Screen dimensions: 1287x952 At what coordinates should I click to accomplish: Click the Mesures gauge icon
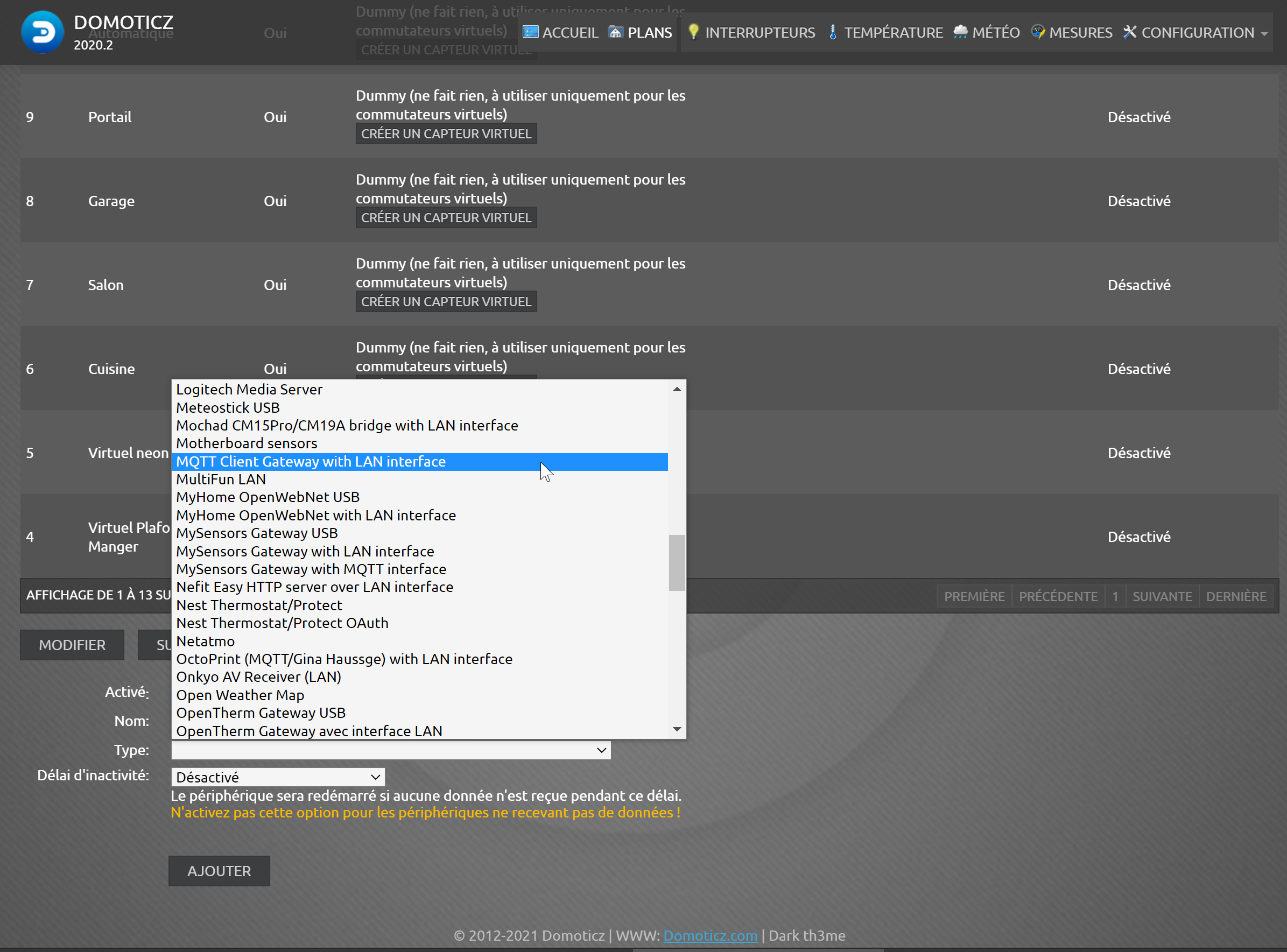point(1039,32)
